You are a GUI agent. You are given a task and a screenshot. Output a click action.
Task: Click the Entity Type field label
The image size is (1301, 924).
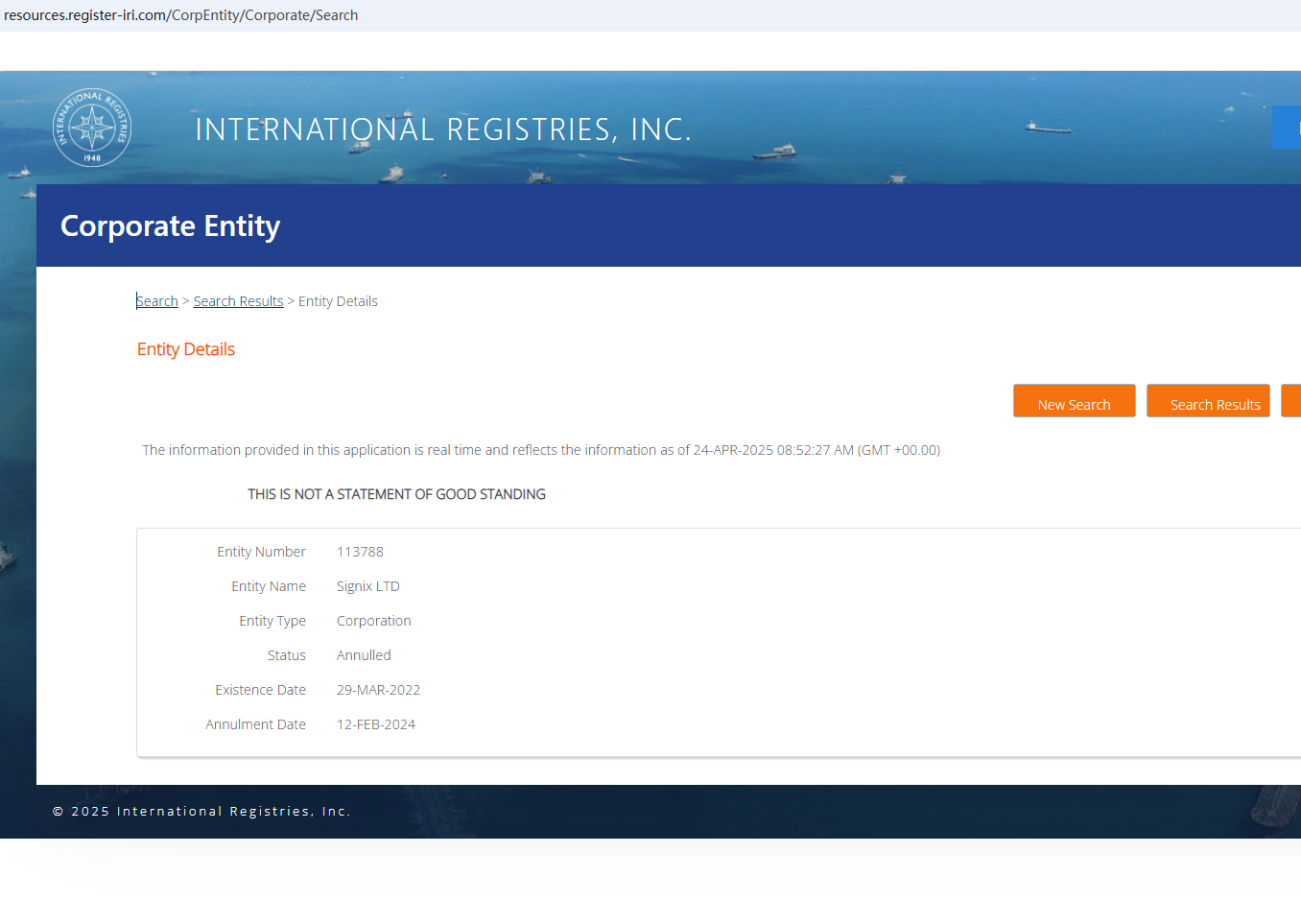coord(272,621)
